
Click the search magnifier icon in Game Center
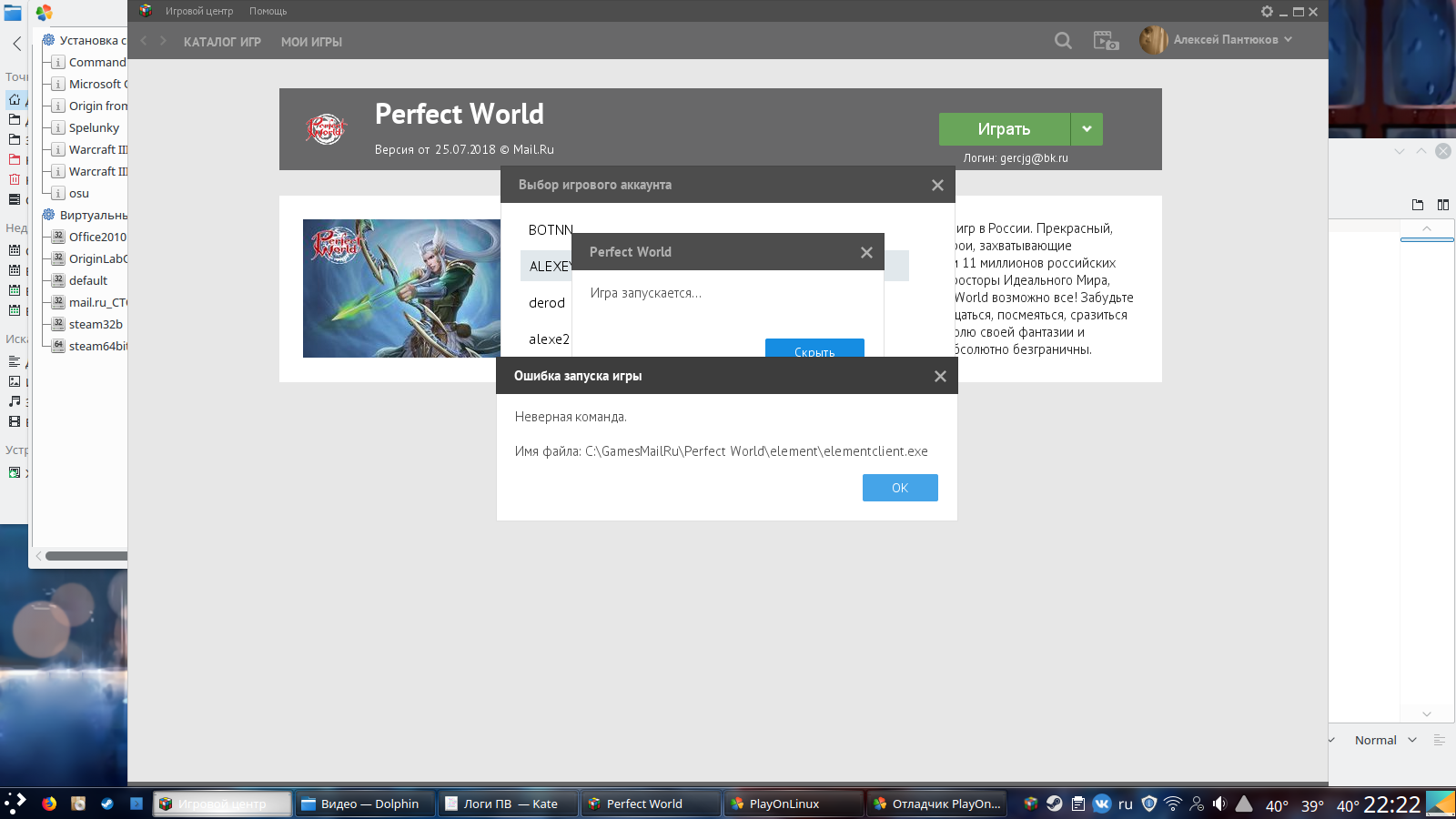click(1062, 41)
